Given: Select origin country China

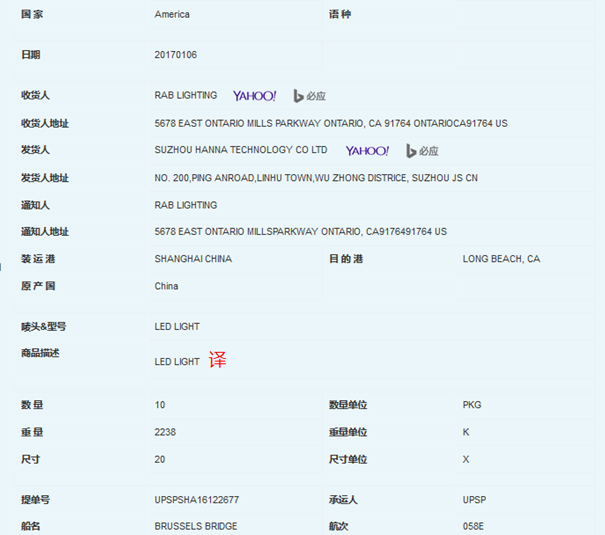Looking at the screenshot, I should pyautogui.click(x=166, y=286).
